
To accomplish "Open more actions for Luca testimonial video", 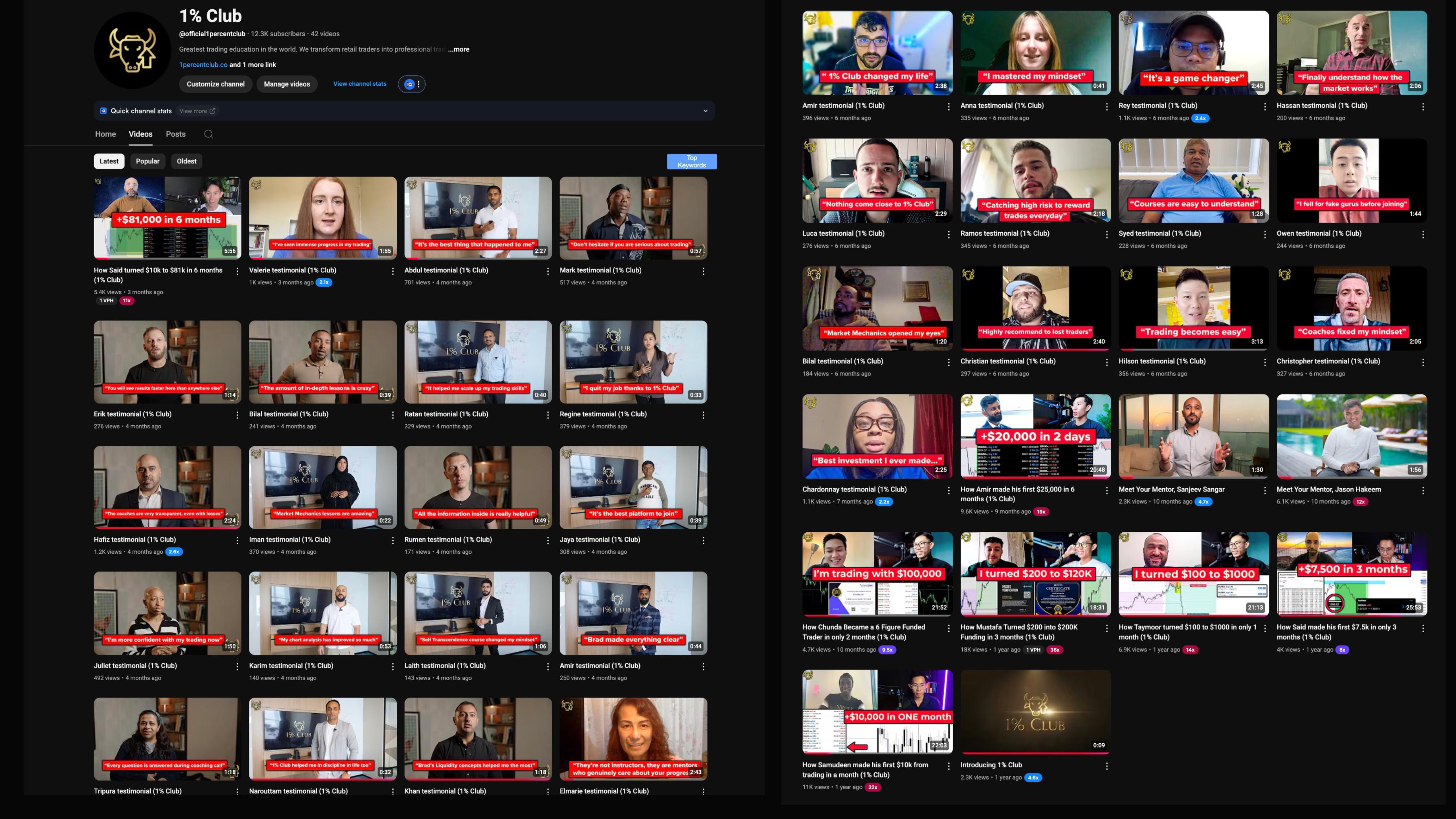I will click(x=948, y=234).
